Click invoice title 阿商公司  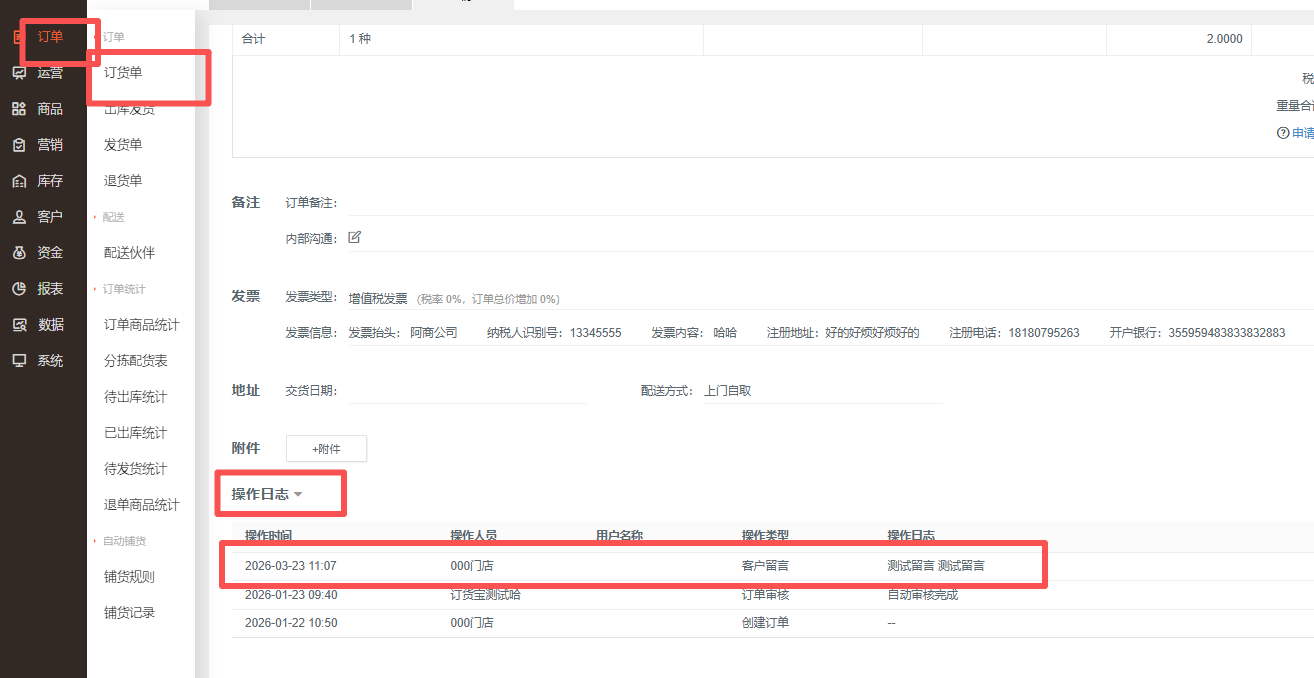point(433,333)
